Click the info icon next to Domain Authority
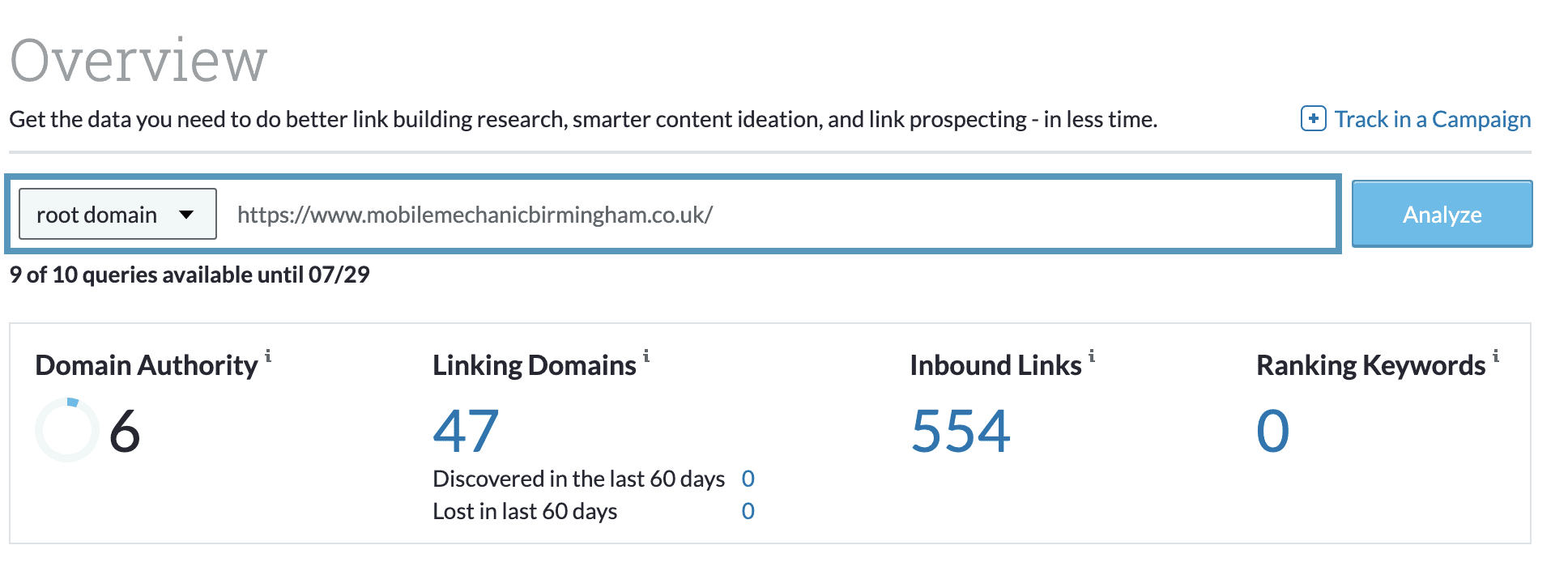 point(267,356)
